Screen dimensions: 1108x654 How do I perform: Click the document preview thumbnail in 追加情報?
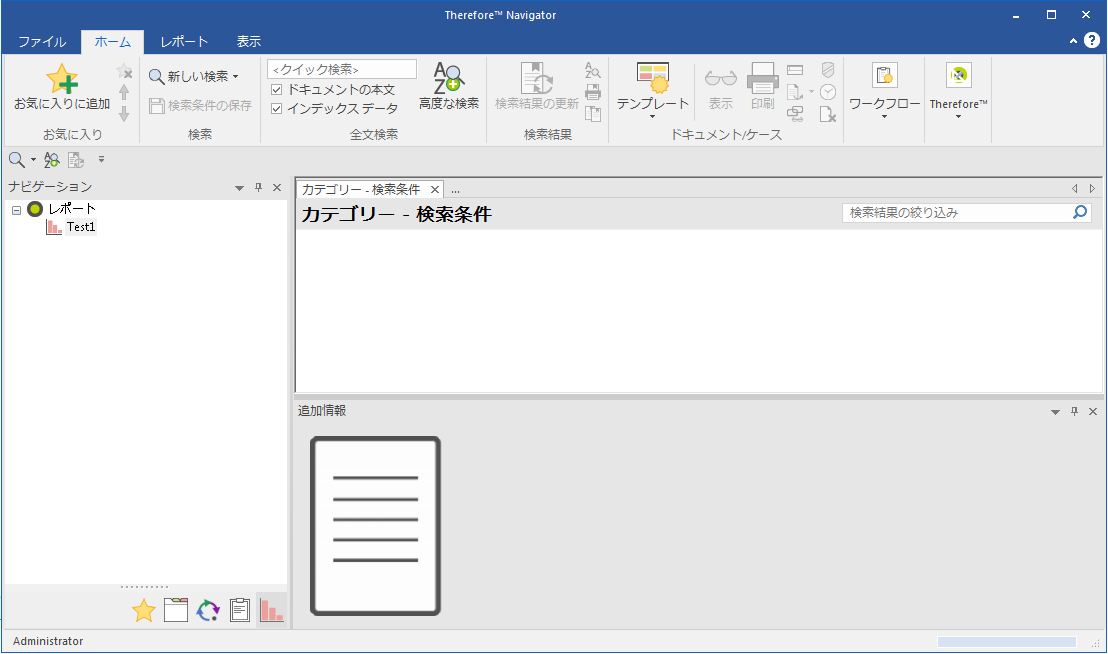(x=375, y=525)
